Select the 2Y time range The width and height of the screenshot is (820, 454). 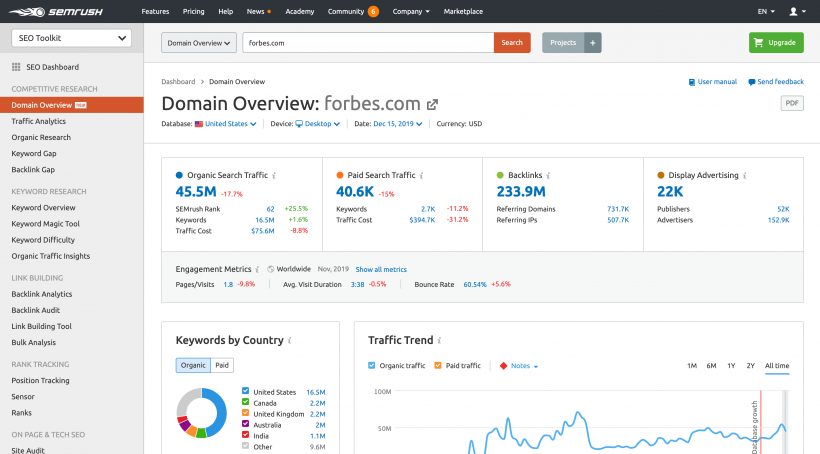750,366
